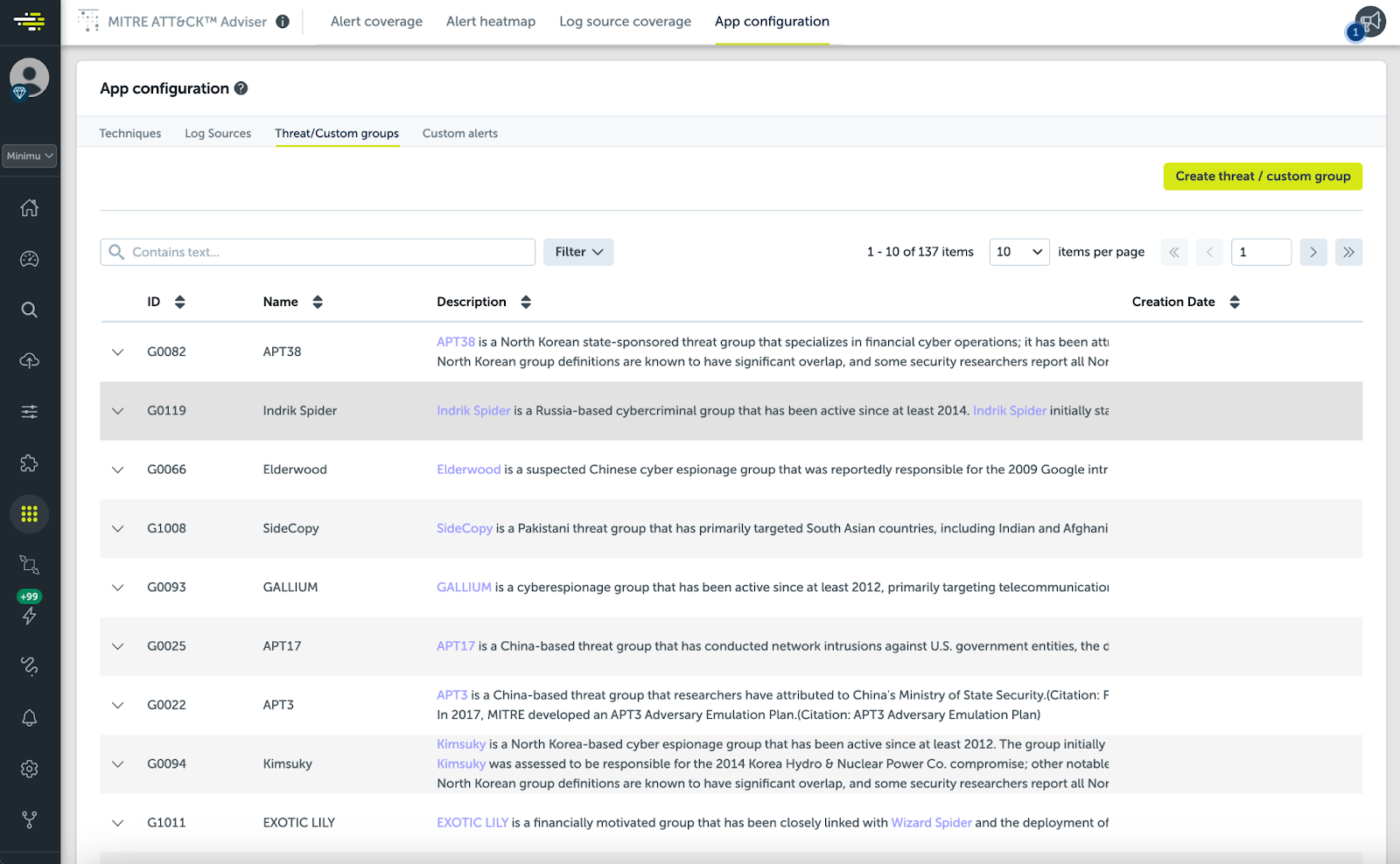The width and height of the screenshot is (1400, 864).
Task: Select the Threat/Custom groups sub-tab
Action: (x=337, y=133)
